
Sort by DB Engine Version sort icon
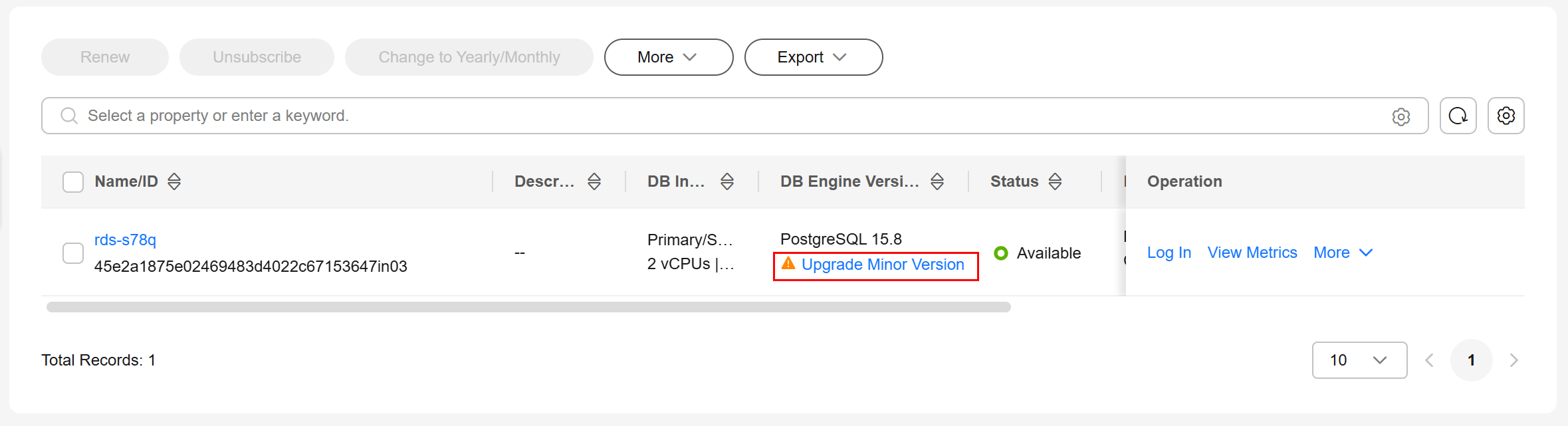(937, 181)
